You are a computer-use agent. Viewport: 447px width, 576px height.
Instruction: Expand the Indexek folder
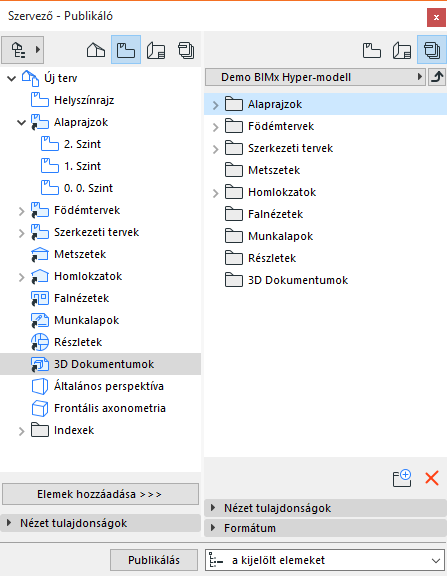(x=22, y=431)
